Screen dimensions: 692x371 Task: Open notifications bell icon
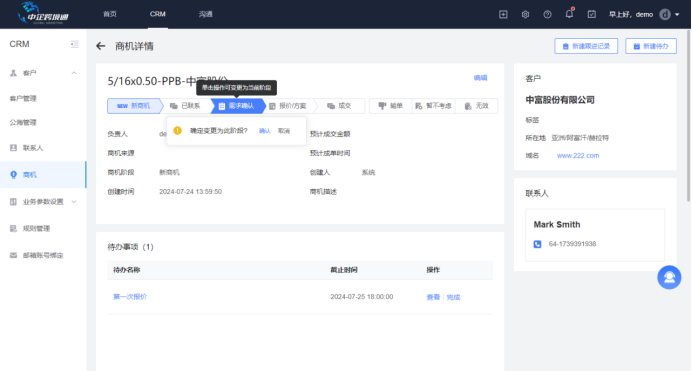(x=569, y=14)
